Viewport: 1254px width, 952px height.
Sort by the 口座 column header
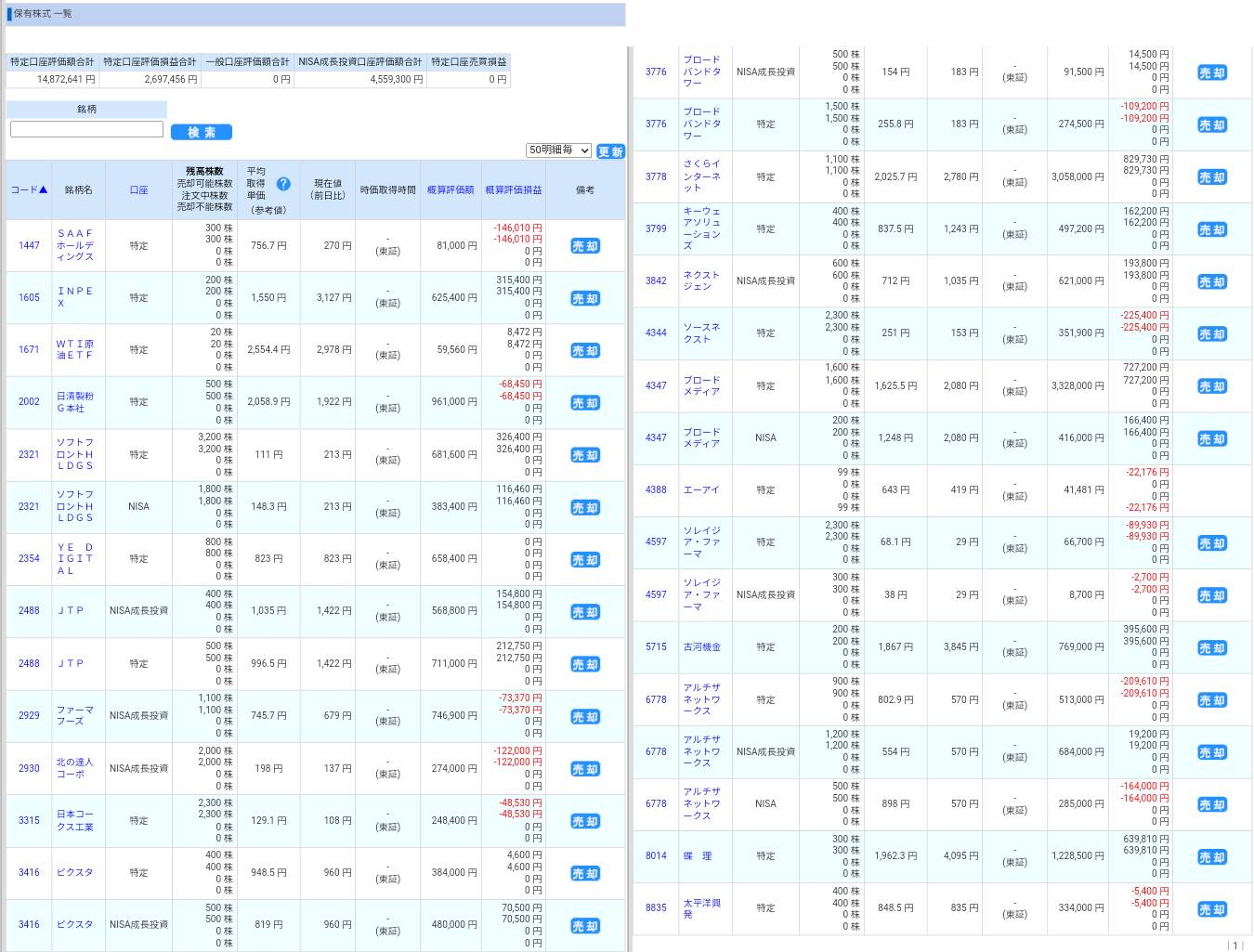tap(138, 189)
